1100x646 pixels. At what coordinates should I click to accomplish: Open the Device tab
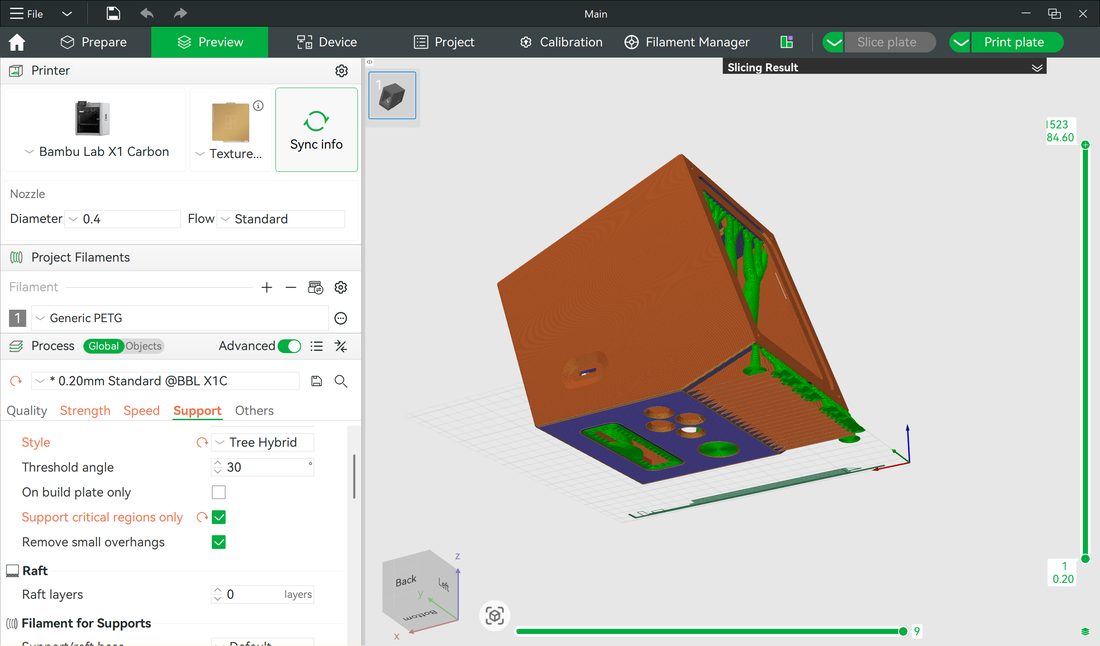[327, 42]
